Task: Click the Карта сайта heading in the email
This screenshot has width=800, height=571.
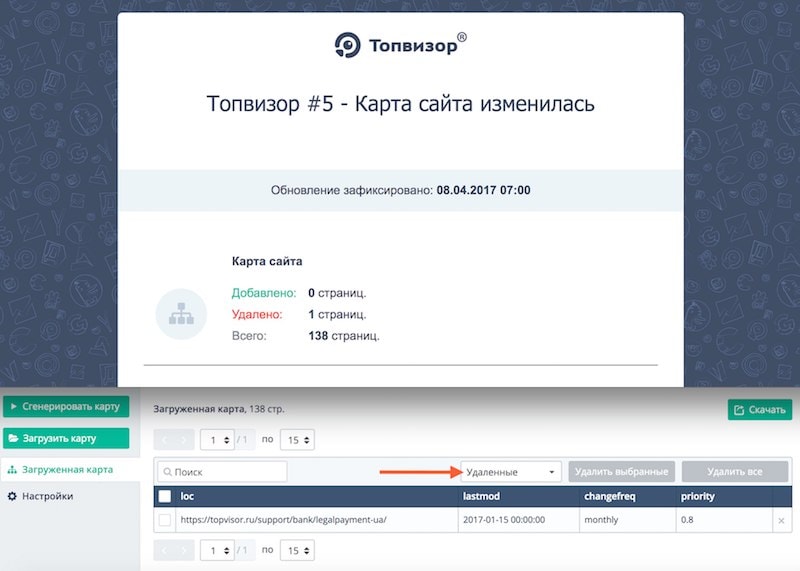Action: [267, 261]
